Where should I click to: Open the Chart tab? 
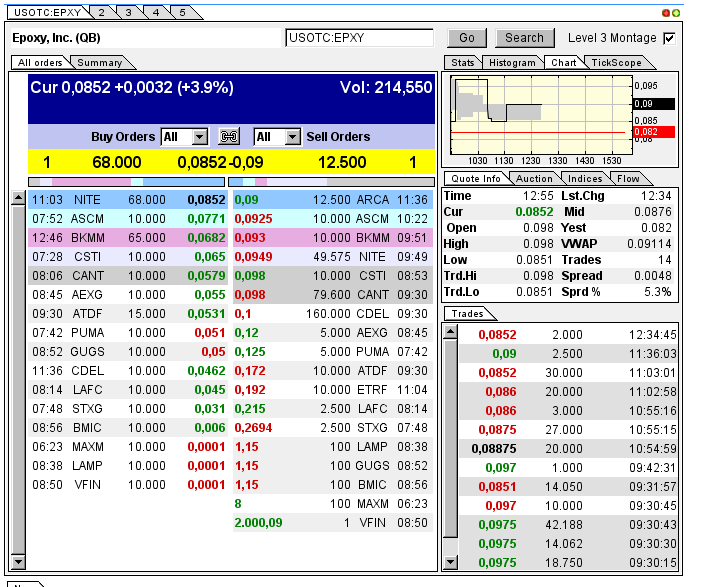(563, 63)
